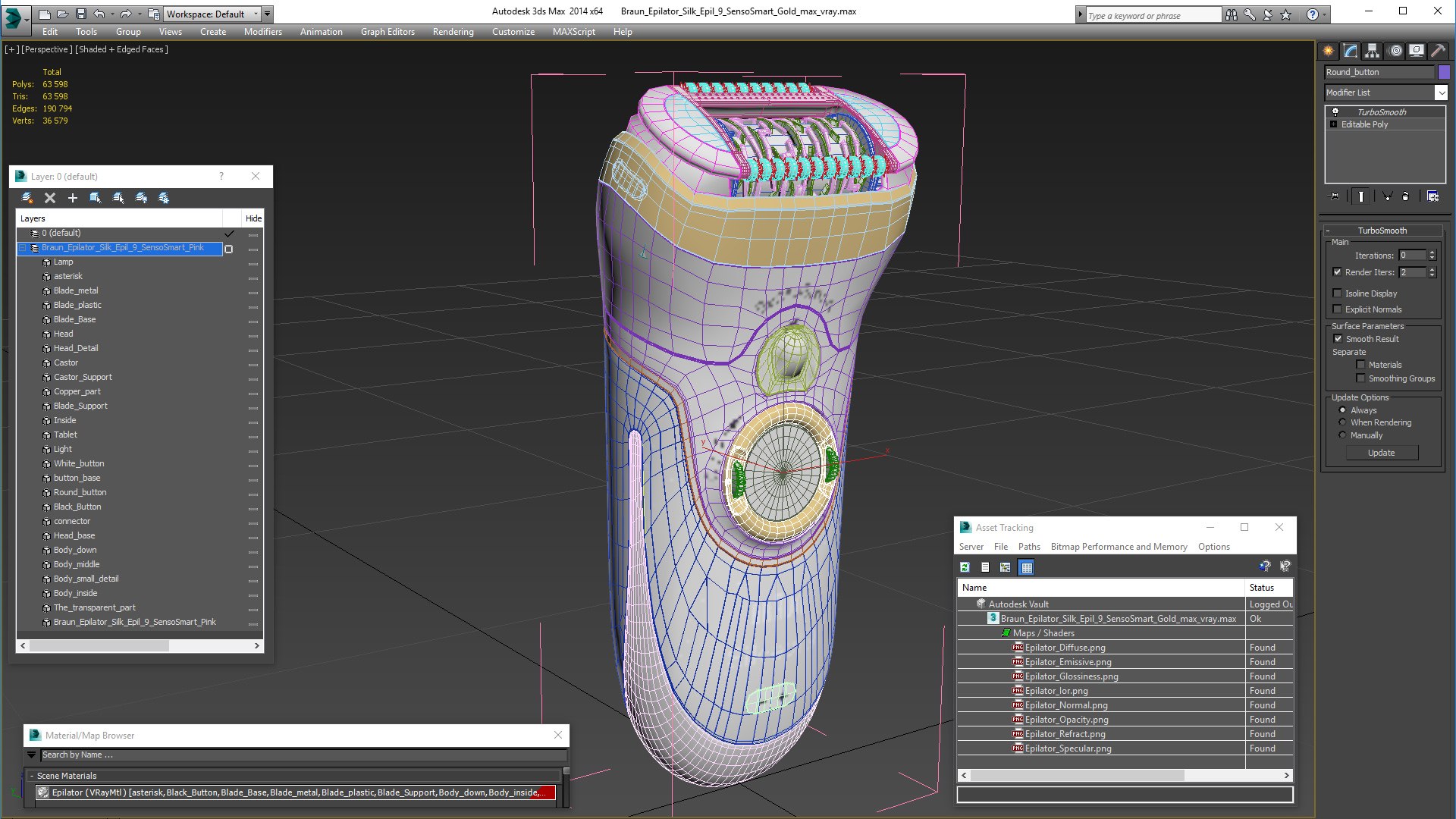Select the Manually update radio button
The height and width of the screenshot is (819, 1456).
(1342, 435)
